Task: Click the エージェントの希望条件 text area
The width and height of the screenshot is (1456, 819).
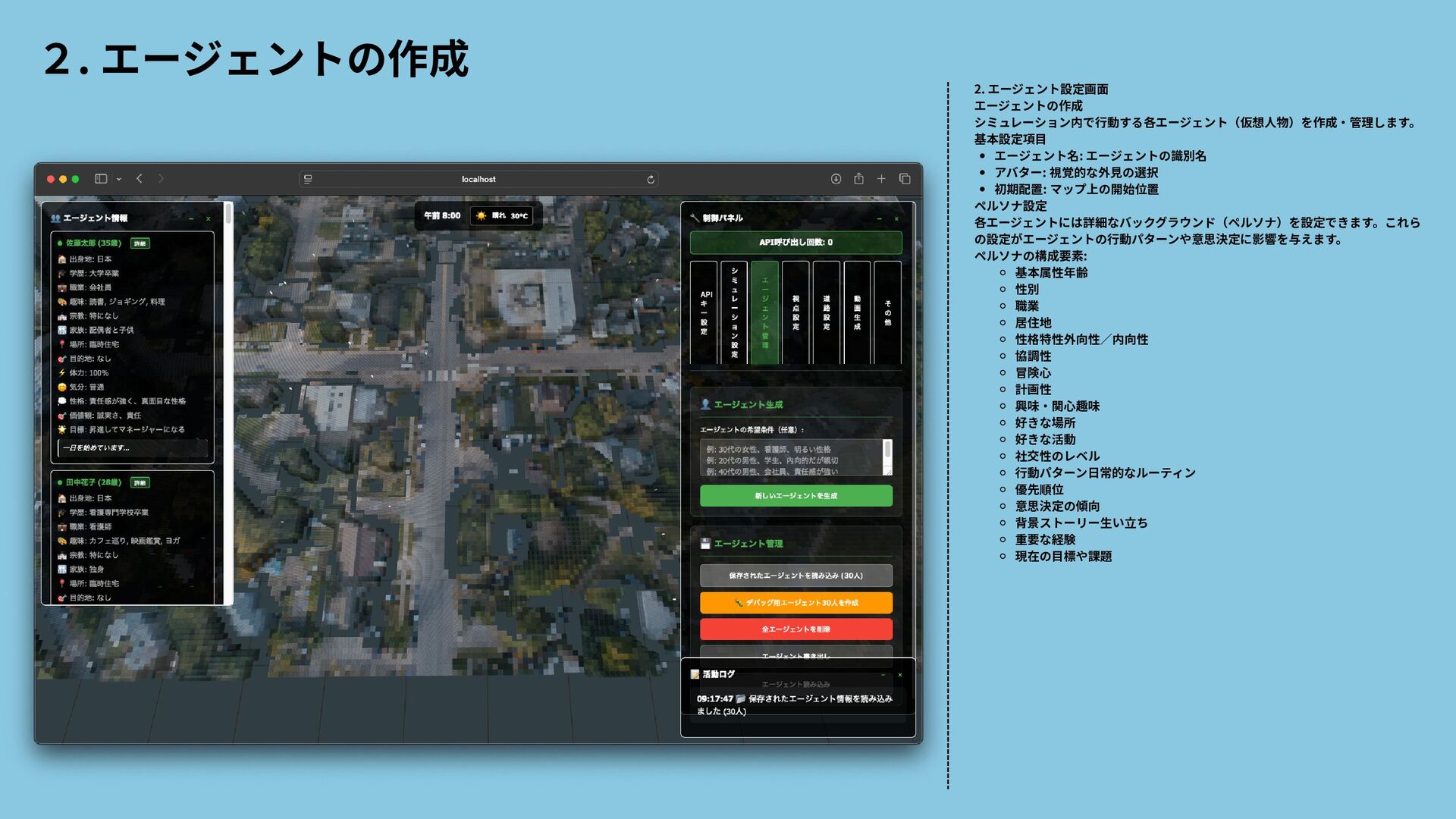Action: point(790,458)
